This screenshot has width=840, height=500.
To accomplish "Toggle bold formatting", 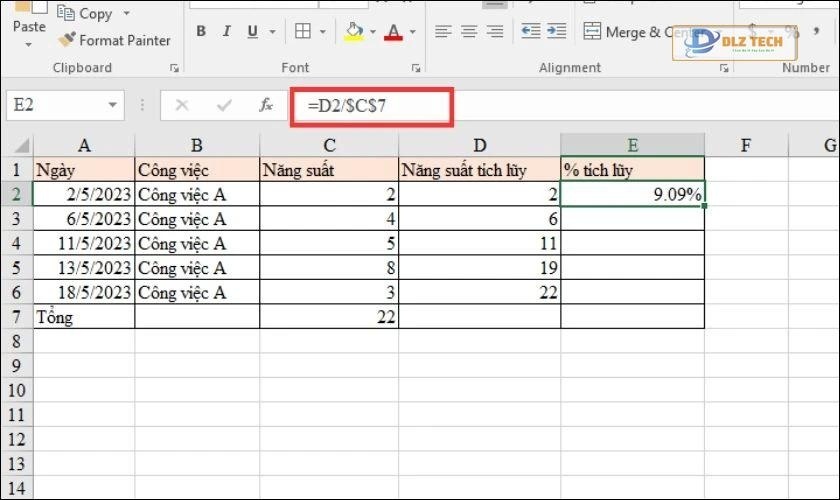I will click(201, 32).
